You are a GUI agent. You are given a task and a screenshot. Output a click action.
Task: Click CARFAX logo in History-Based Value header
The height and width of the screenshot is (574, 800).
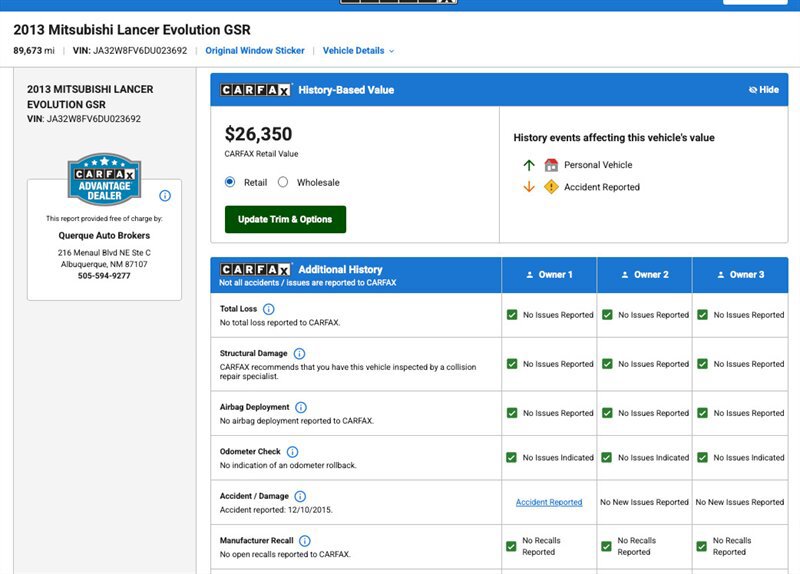click(256, 90)
